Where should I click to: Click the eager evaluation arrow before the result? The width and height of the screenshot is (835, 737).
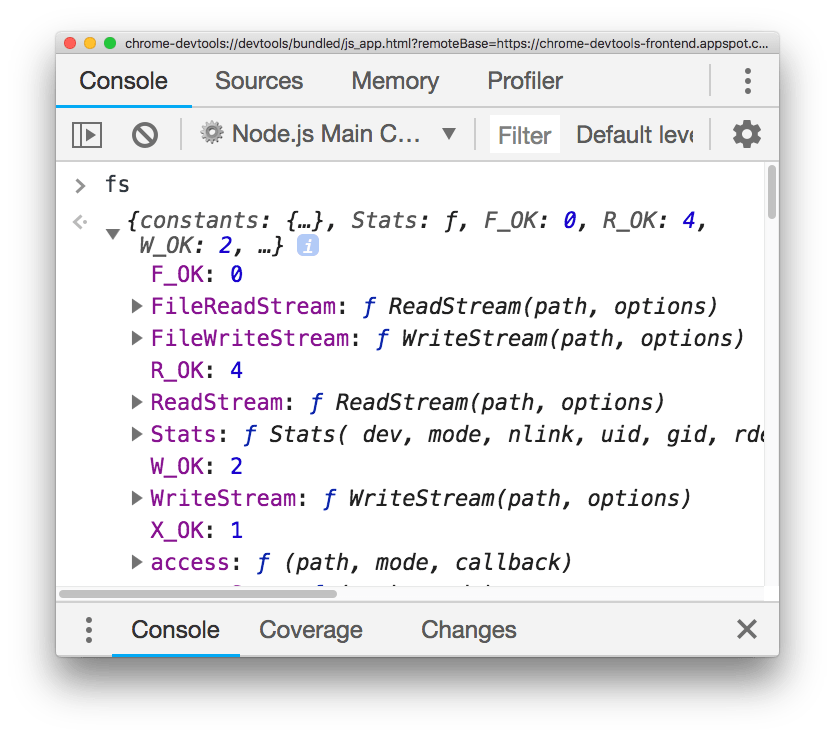(x=79, y=220)
